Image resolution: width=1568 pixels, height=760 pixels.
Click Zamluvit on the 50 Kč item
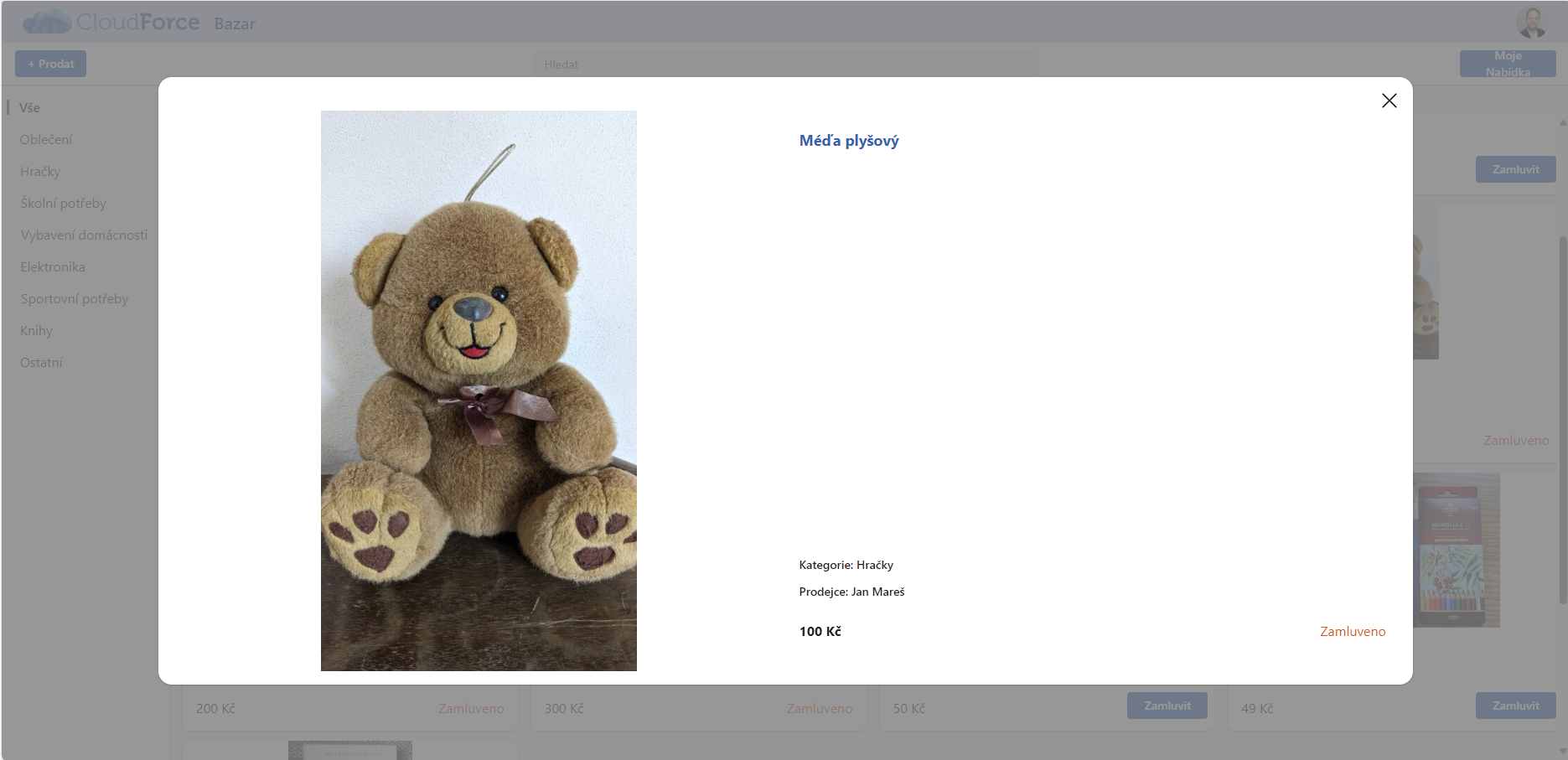[1167, 706]
